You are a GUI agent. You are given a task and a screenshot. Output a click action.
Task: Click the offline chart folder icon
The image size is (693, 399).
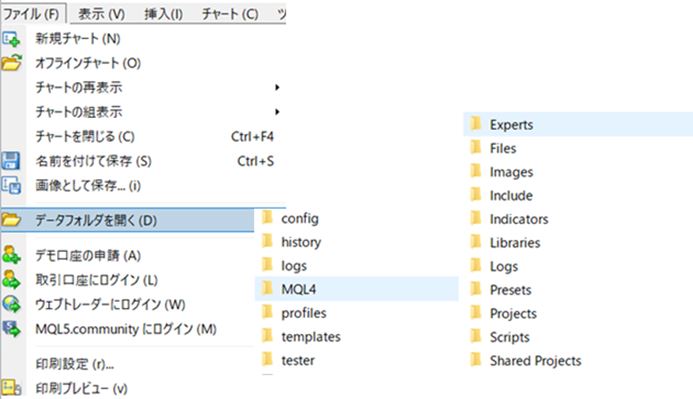(x=11, y=63)
